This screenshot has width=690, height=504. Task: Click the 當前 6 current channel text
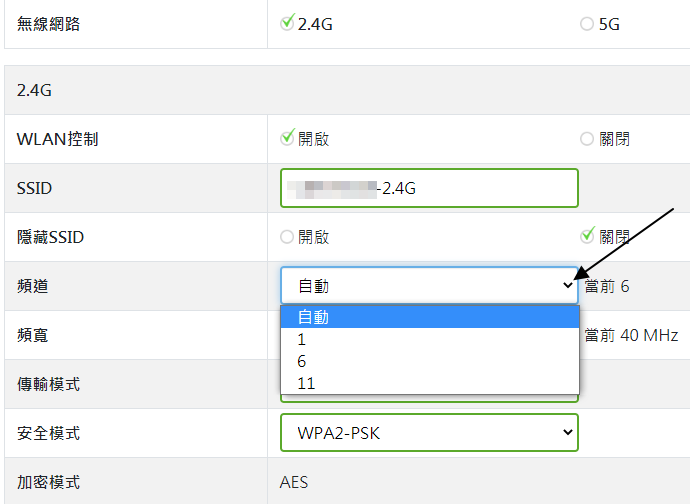[x=607, y=287]
